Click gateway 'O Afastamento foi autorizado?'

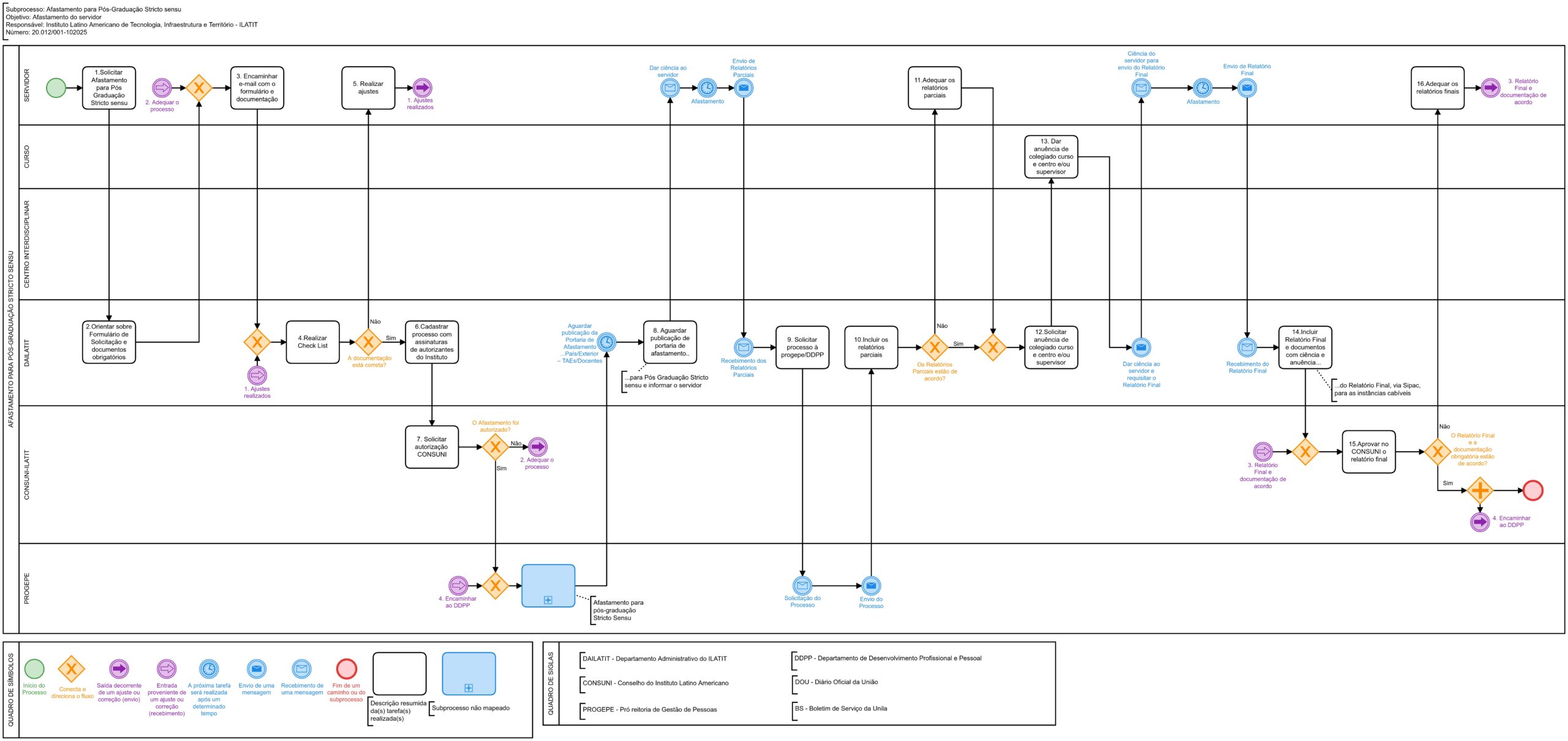(495, 447)
